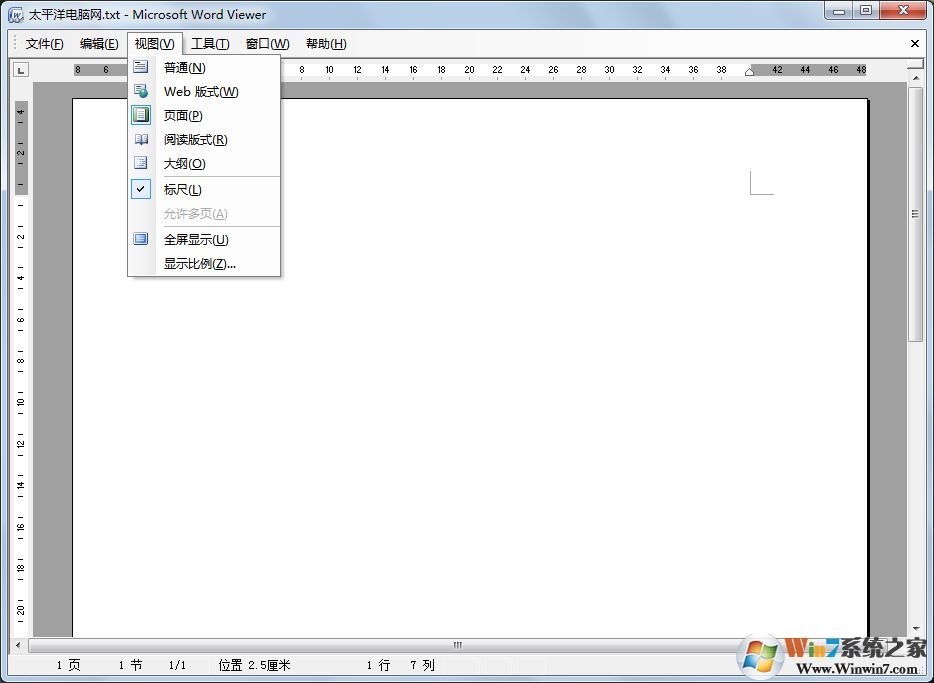This screenshot has width=934, height=683.
Task: Click the tab stop selector at ruler corner
Action: 20,70
